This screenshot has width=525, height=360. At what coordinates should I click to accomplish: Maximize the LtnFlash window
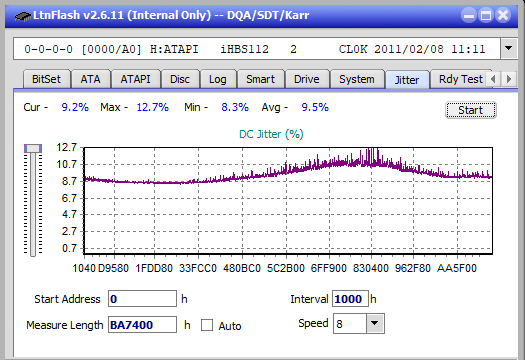[x=486, y=15]
